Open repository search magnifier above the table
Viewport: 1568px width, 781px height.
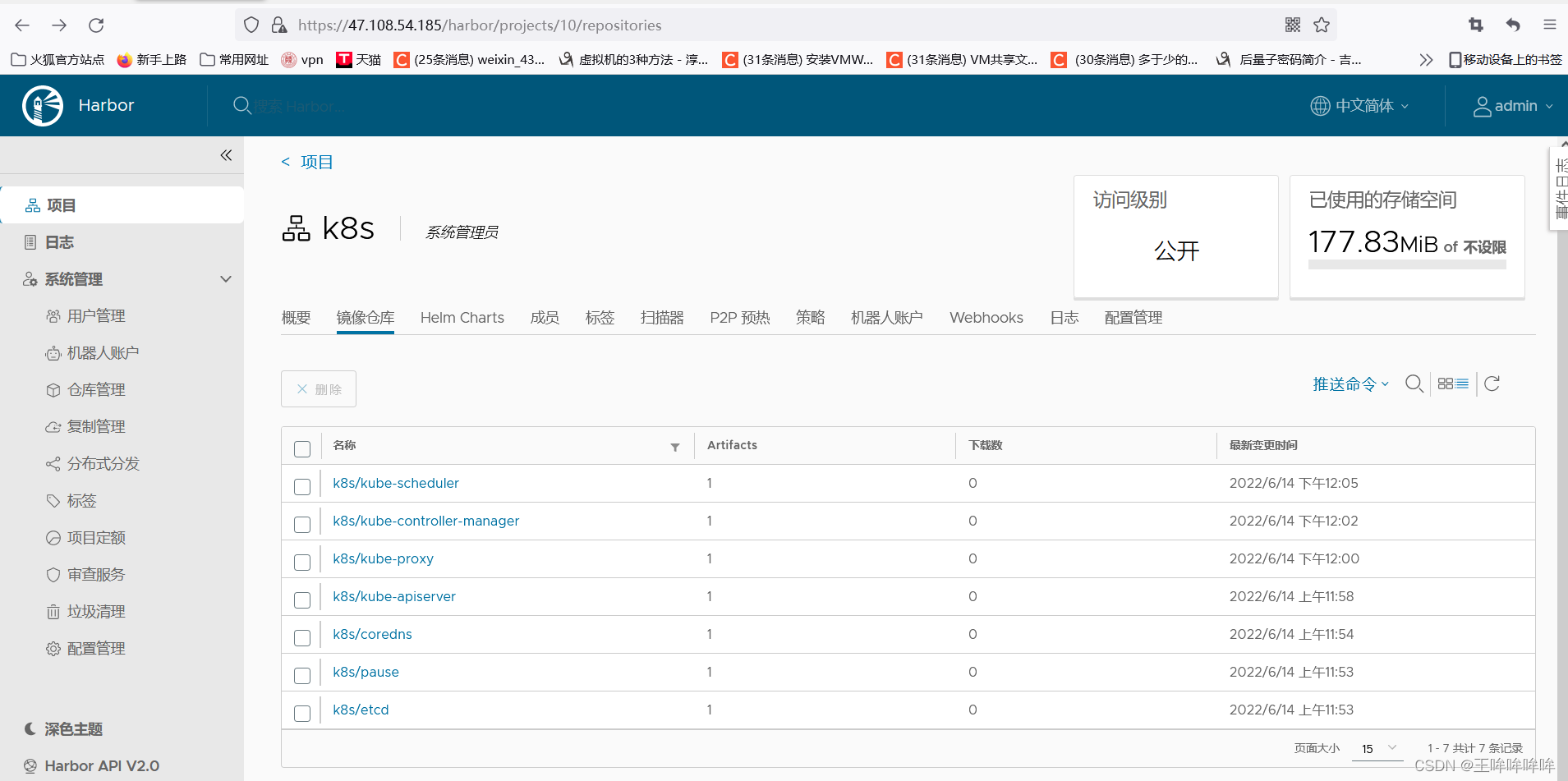(1414, 384)
